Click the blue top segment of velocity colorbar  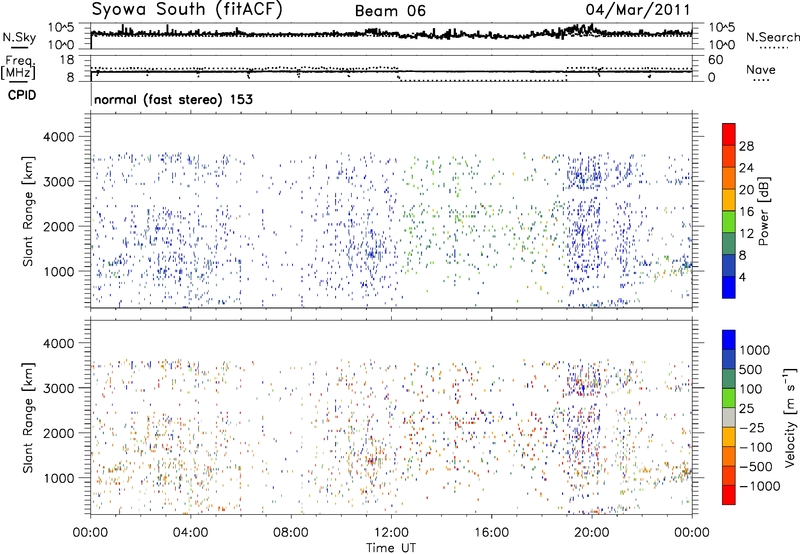click(729, 340)
